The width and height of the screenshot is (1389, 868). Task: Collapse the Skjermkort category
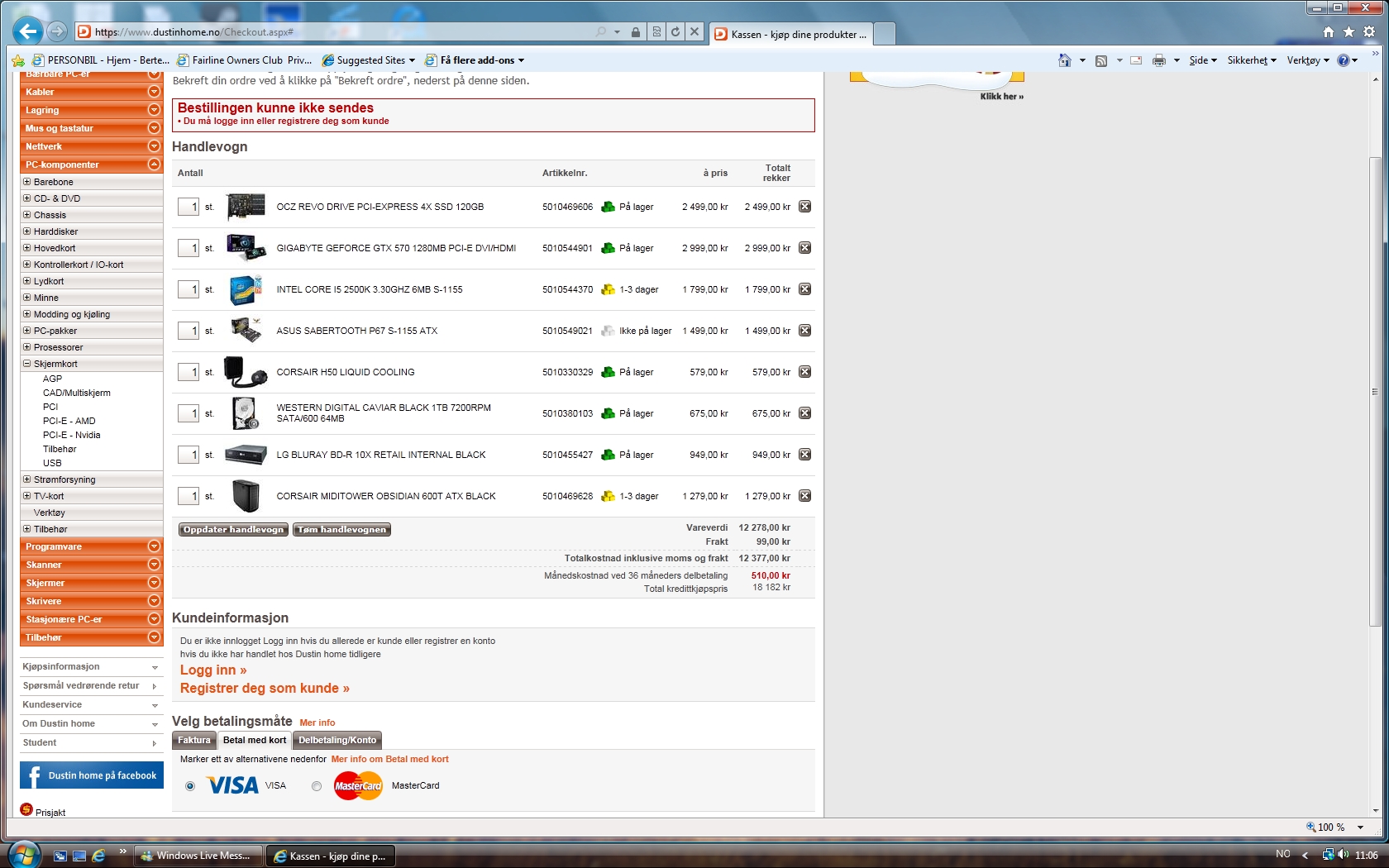tap(26, 364)
